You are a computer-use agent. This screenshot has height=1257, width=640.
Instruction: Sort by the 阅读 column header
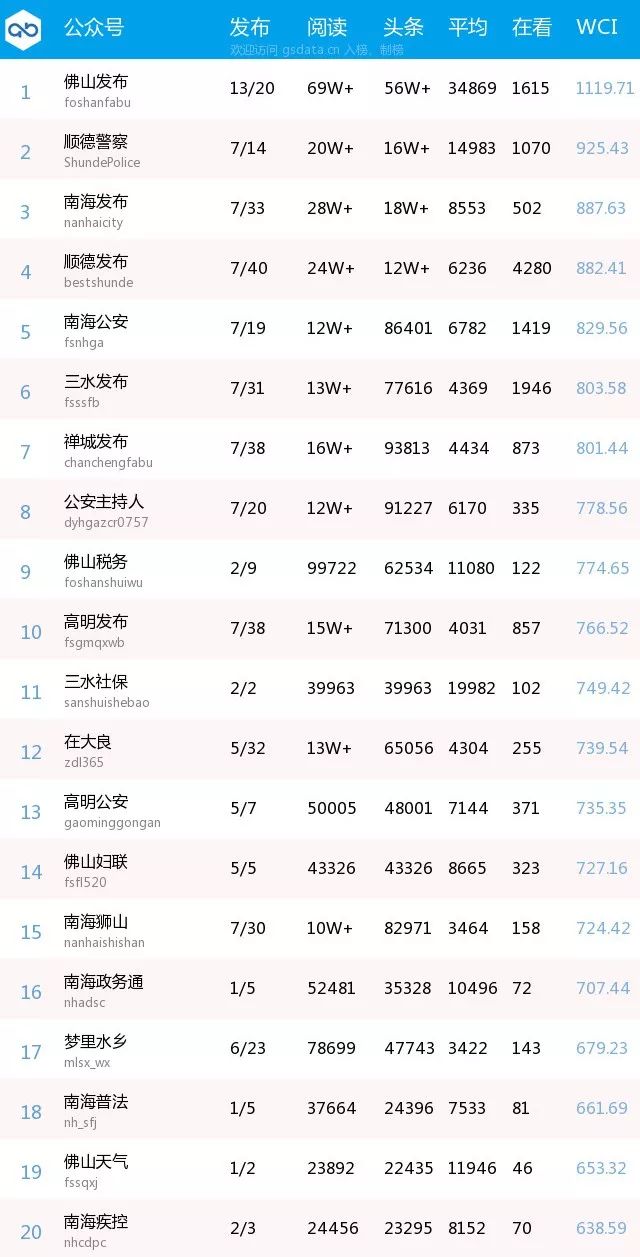tap(326, 28)
